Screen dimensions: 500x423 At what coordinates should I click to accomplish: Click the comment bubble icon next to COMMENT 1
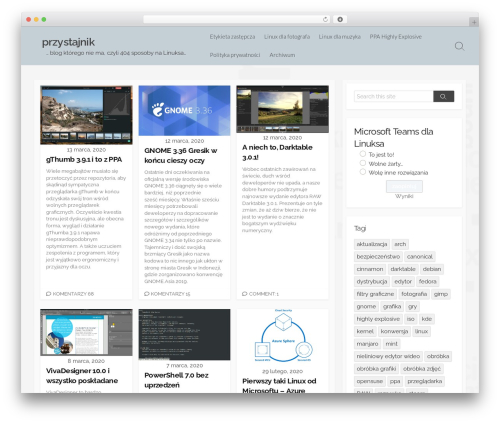click(244, 294)
